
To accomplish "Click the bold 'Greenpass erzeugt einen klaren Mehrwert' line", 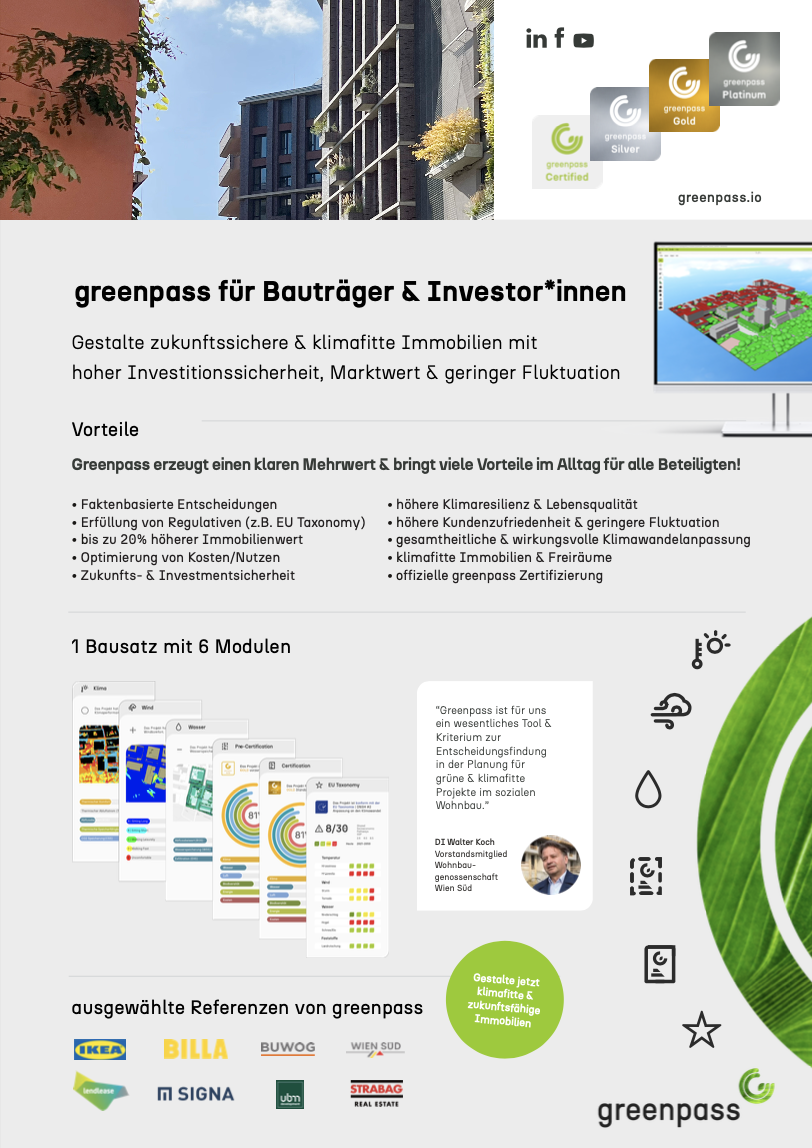I will click(x=406, y=465).
